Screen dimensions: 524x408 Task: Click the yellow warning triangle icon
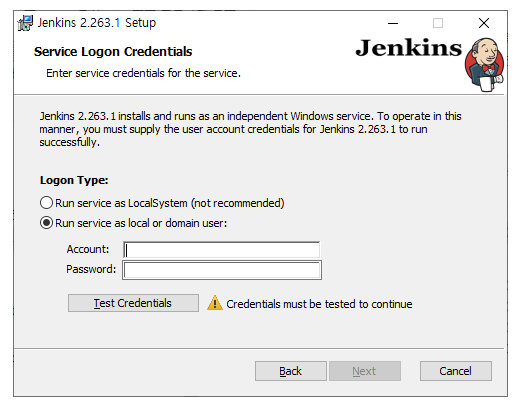tap(215, 303)
